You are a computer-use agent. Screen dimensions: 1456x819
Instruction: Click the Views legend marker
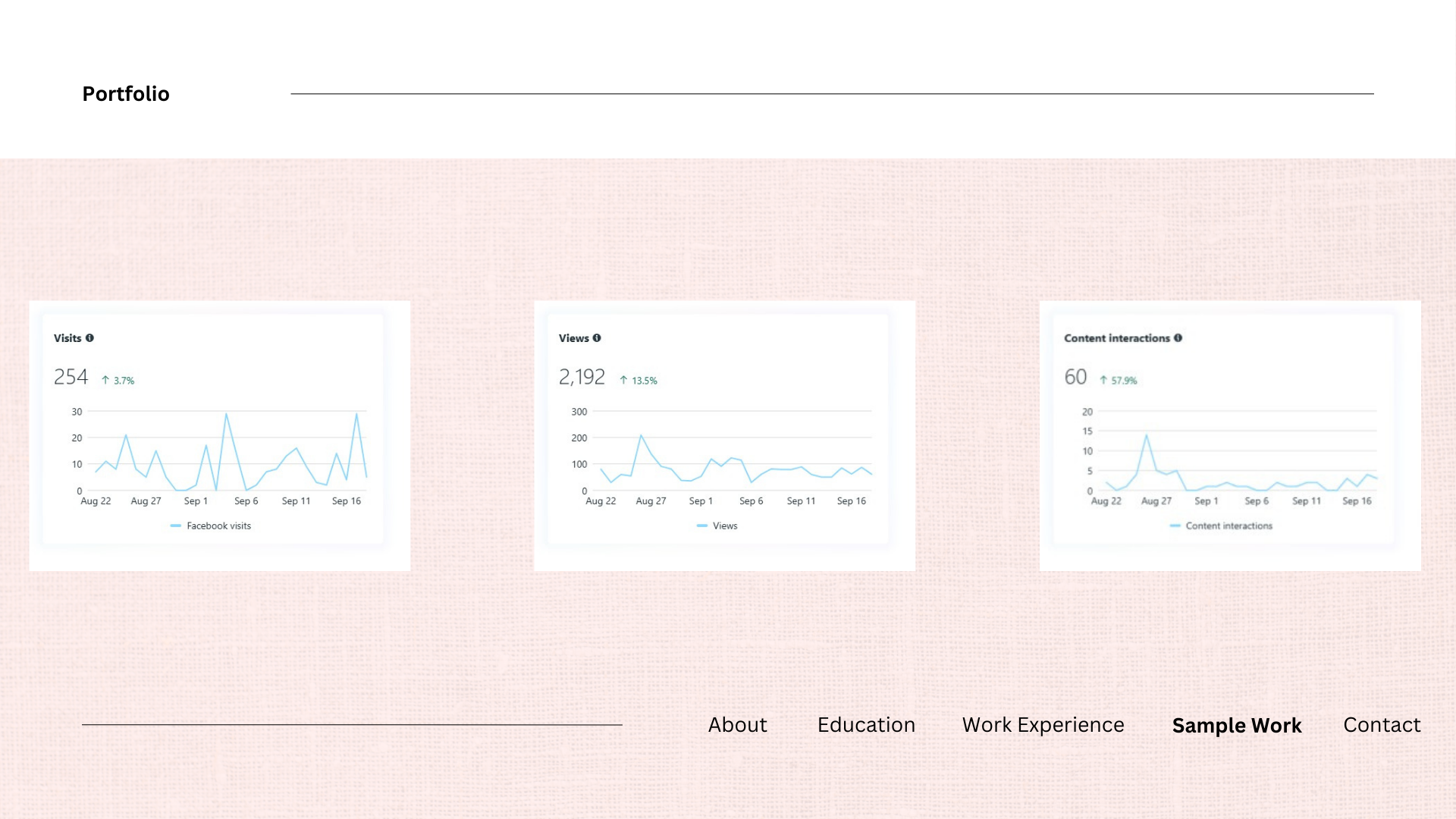coord(701,526)
